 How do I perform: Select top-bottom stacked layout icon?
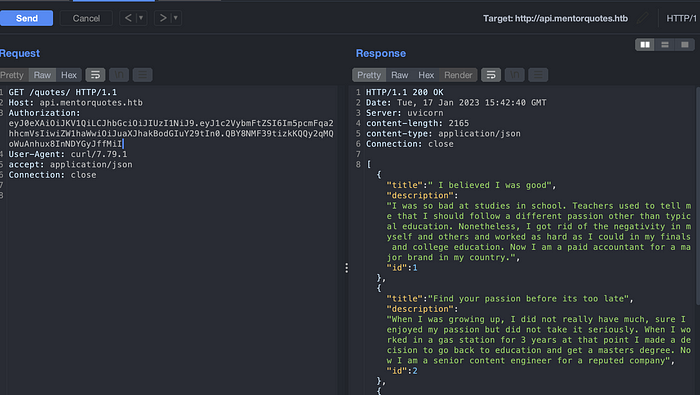(665, 45)
